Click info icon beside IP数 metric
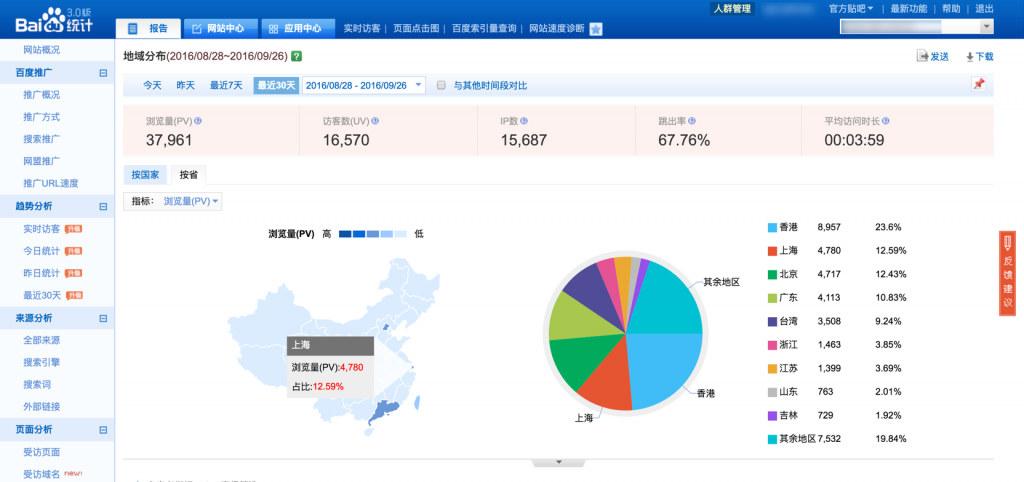 coord(524,121)
